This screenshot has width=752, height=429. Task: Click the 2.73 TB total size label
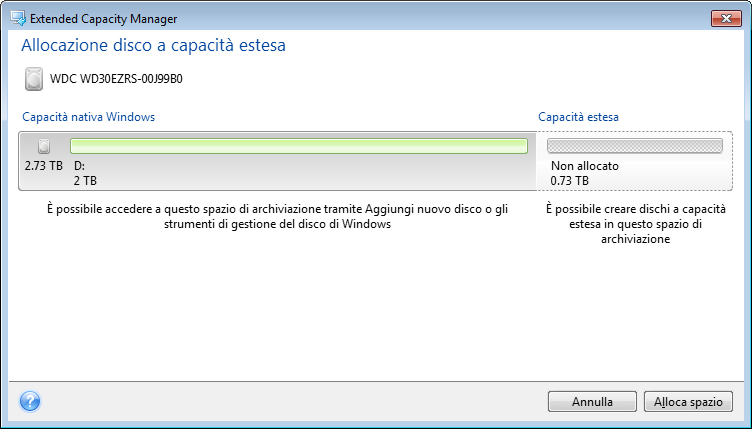click(43, 166)
